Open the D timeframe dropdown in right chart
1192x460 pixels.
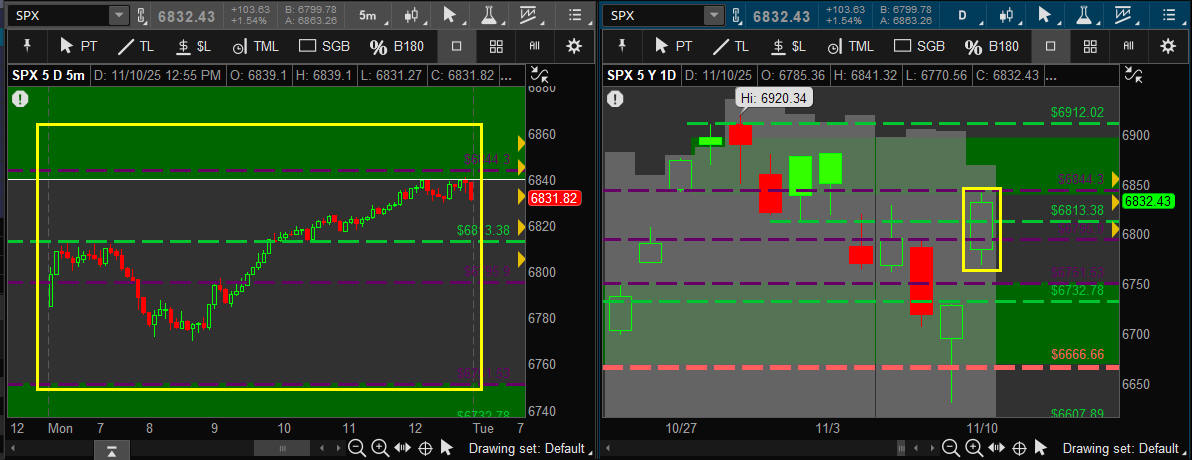pos(964,15)
